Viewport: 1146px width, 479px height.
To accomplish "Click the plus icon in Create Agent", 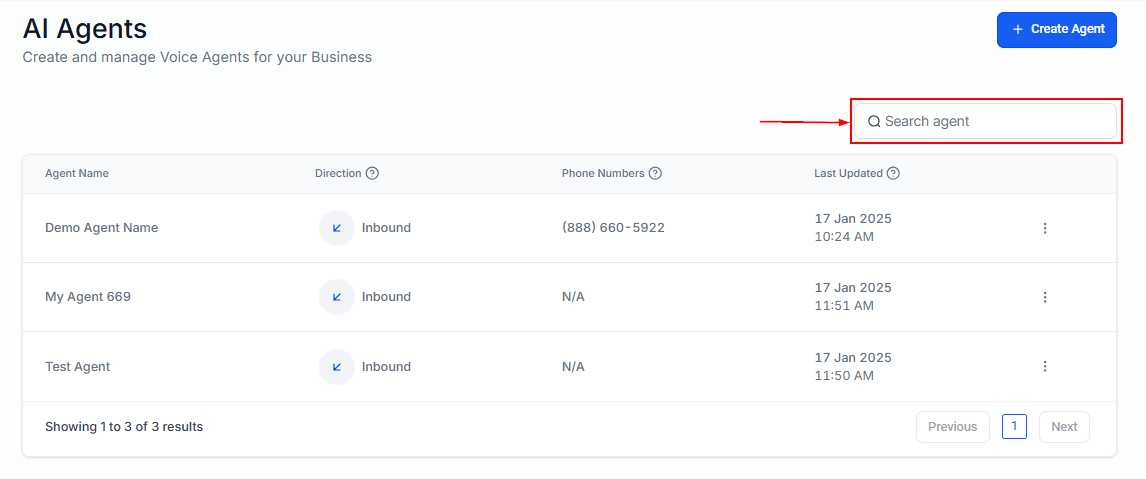I will 1017,29.
